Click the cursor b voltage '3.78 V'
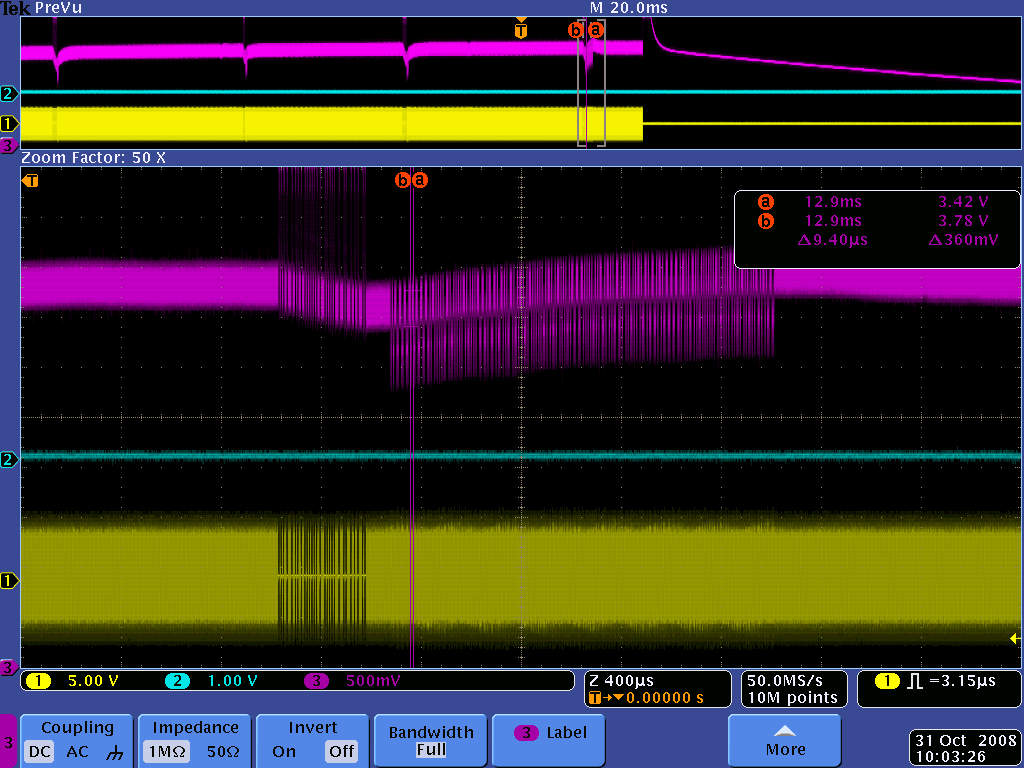 (963, 221)
